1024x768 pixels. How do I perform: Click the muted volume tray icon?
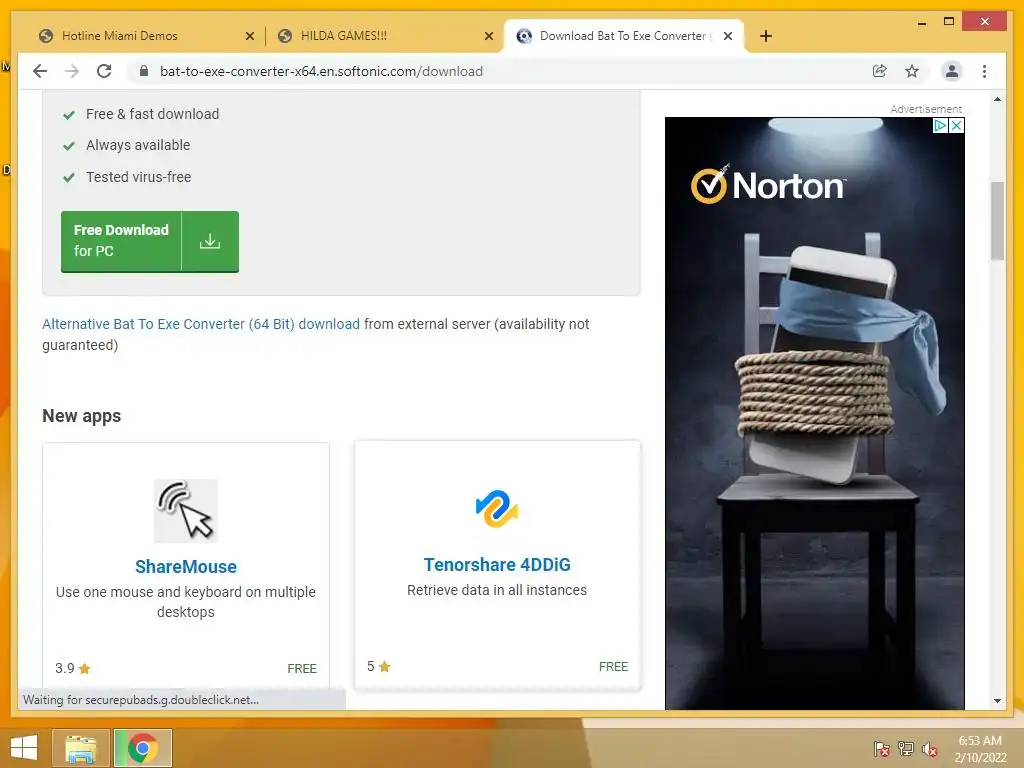(x=930, y=748)
